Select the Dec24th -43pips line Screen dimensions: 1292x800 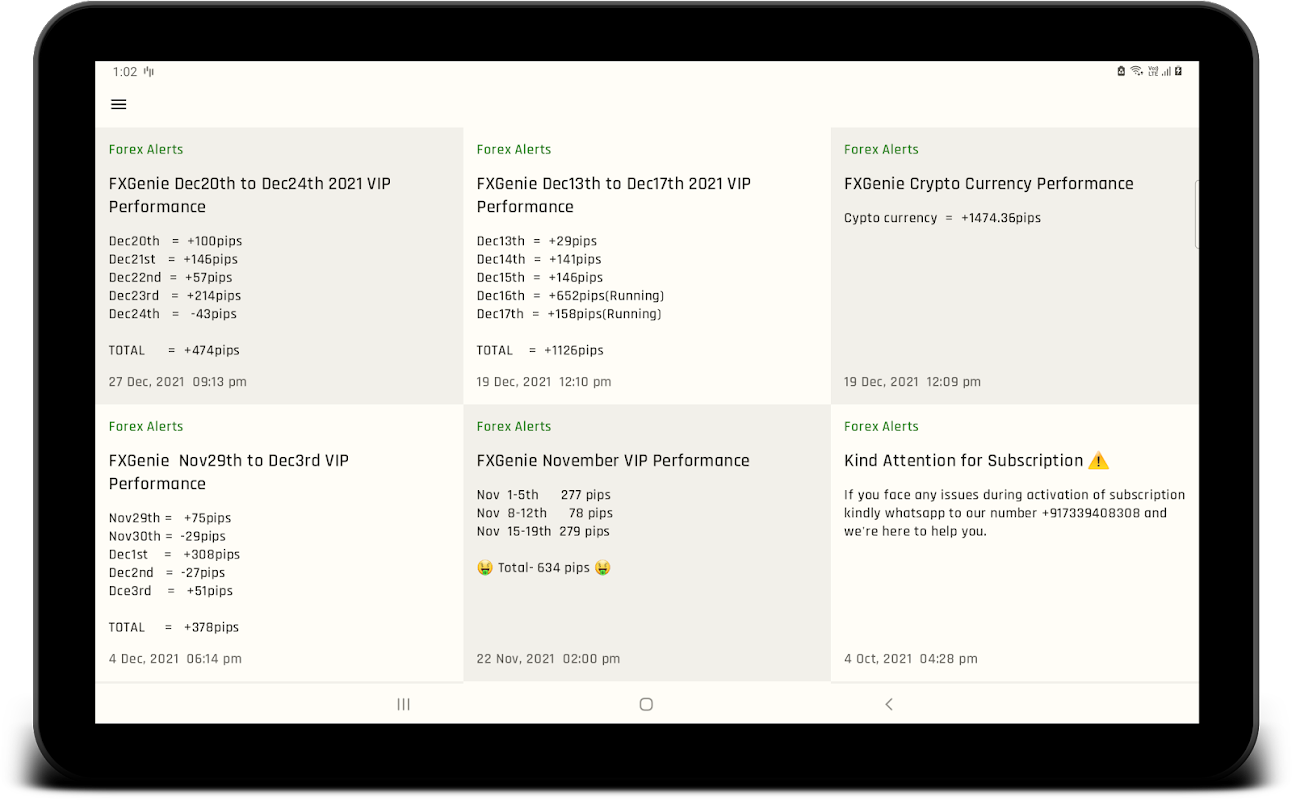click(x=173, y=314)
